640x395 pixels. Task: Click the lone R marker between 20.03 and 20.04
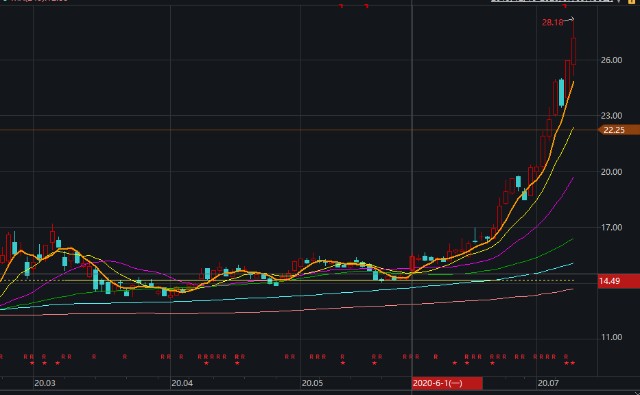(124, 357)
